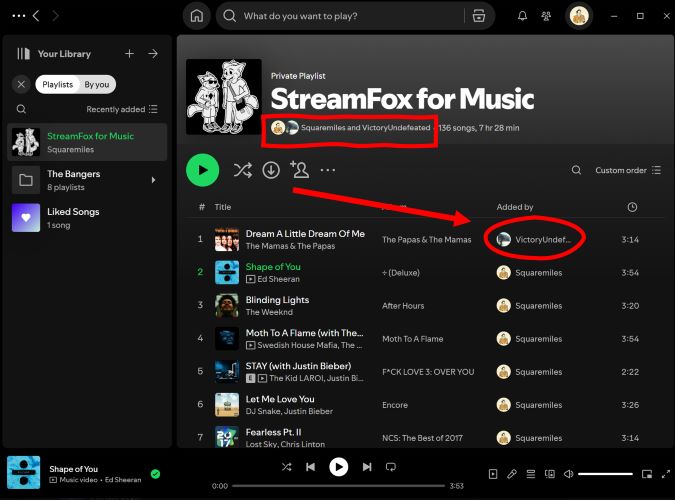Clear library filters with the X button
This screenshot has height=500, width=675.
click(21, 84)
